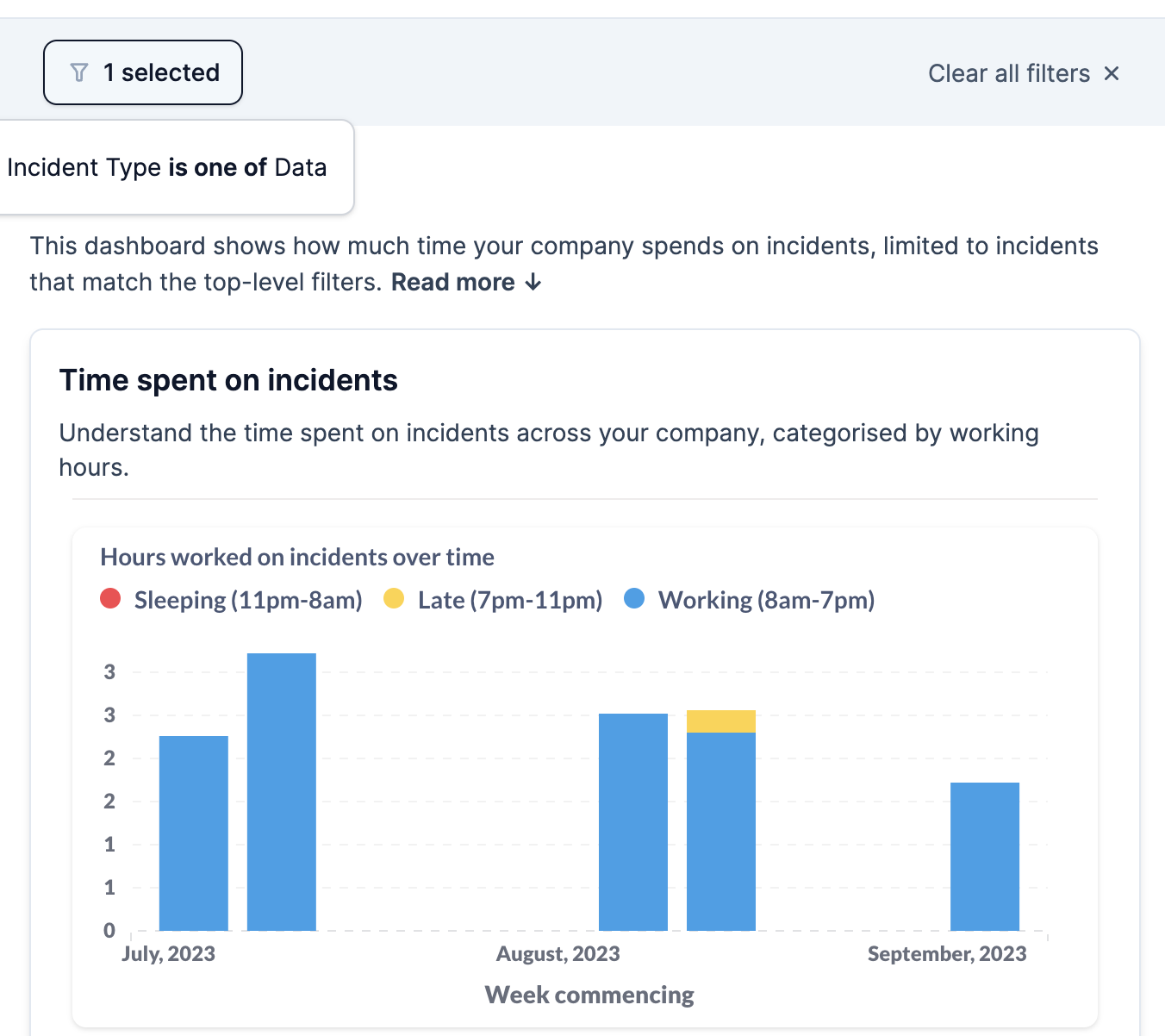Select the tallest blue bar in July

282,792
